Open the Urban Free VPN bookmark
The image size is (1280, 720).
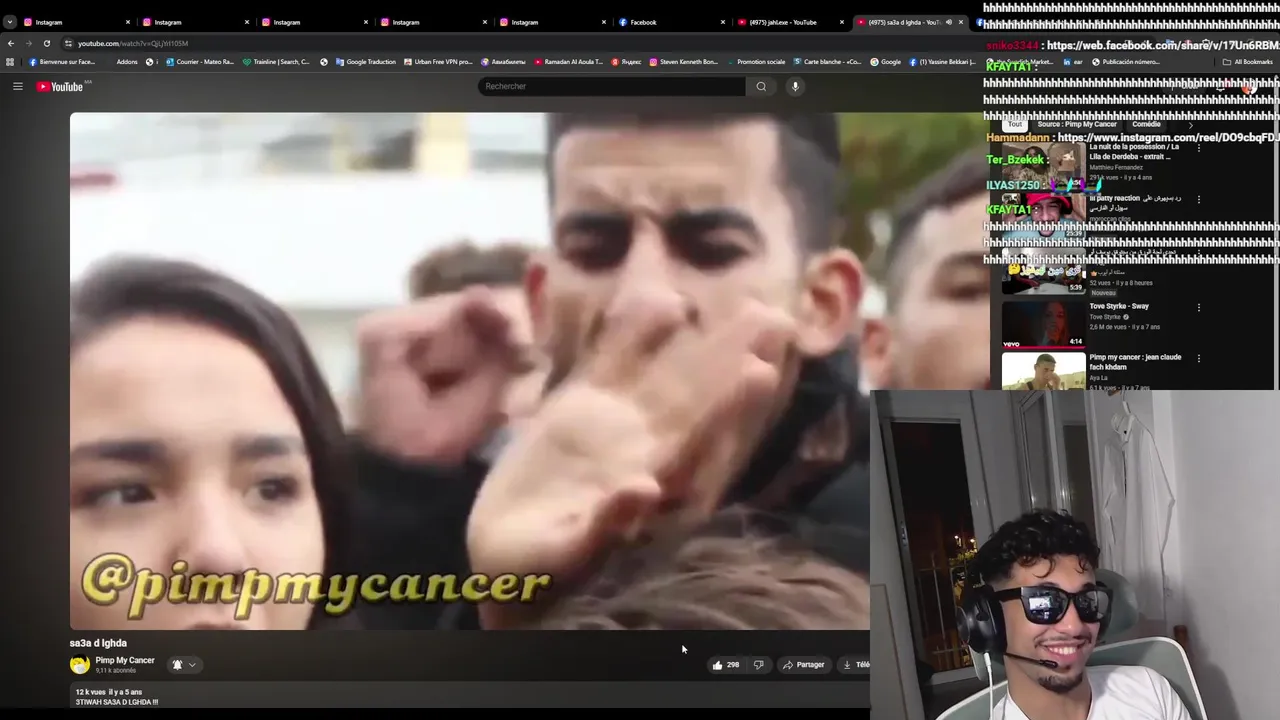click(x=438, y=62)
